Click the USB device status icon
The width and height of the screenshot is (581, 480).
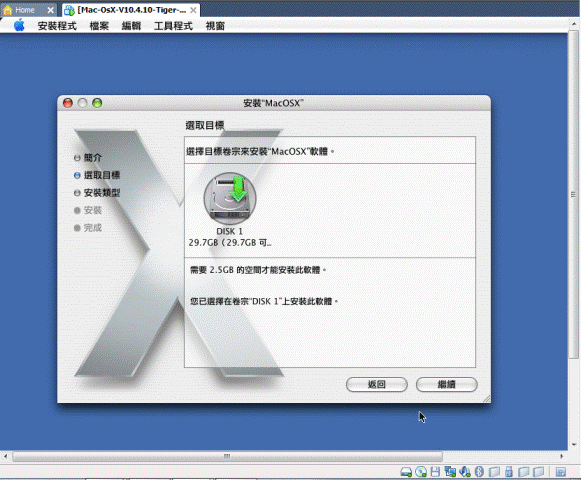(509, 471)
